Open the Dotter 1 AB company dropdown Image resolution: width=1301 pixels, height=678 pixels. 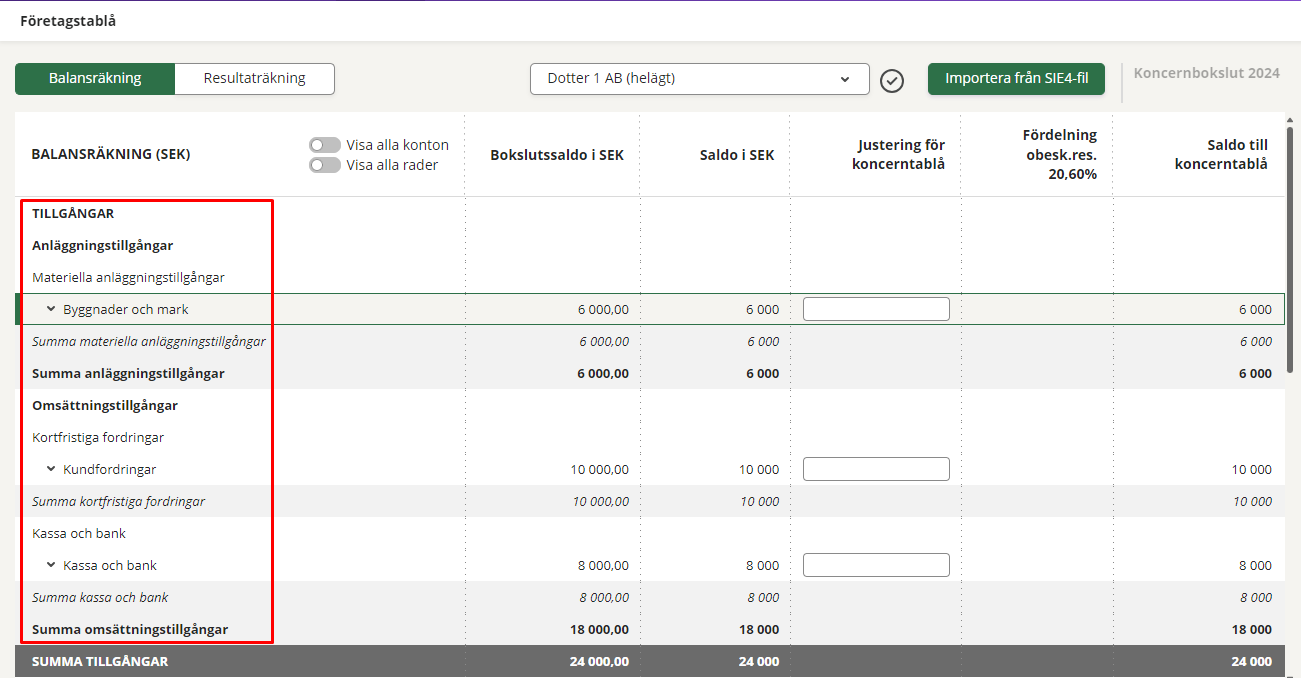pos(699,79)
